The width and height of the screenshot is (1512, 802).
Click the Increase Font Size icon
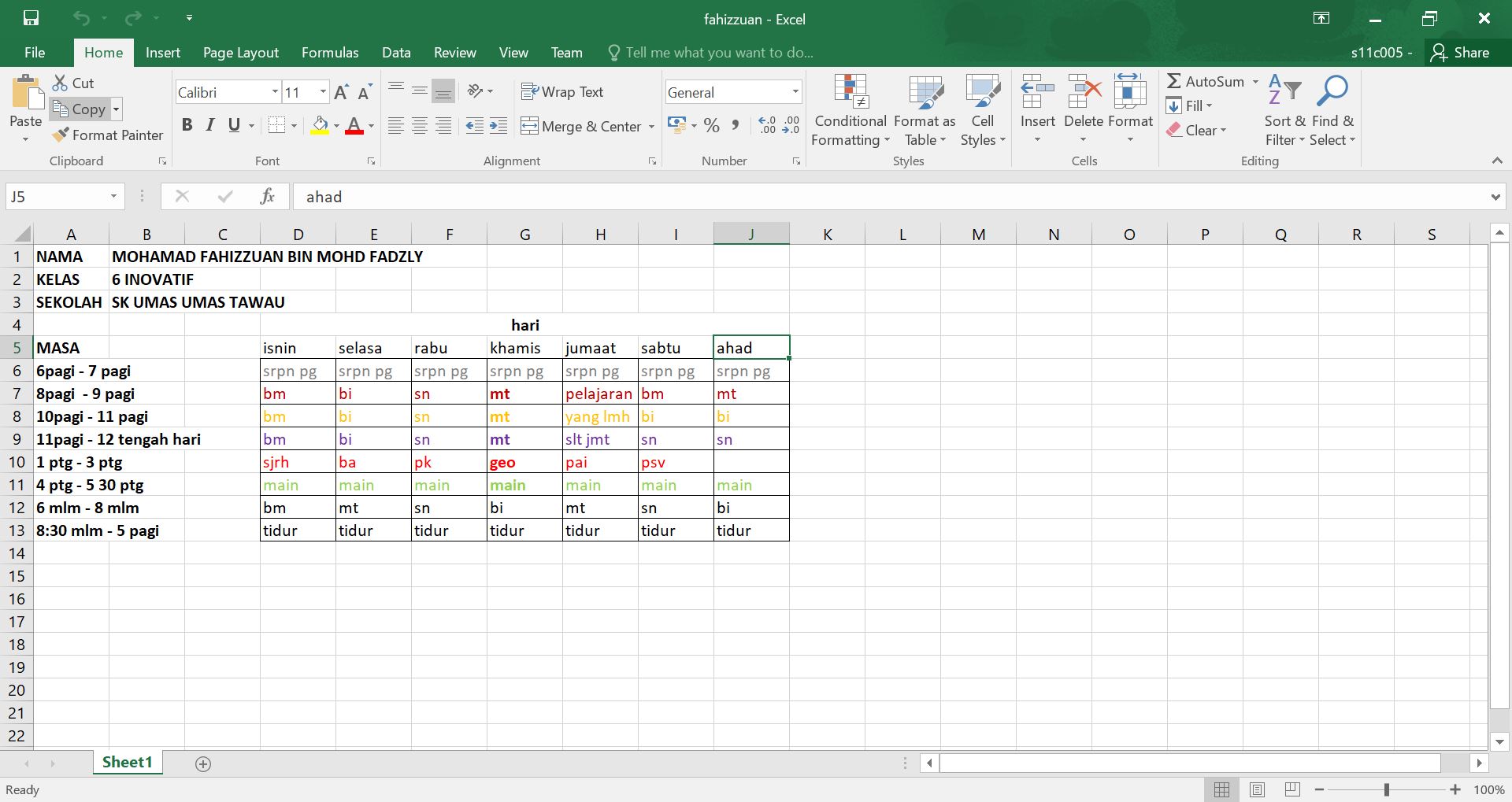pos(341,92)
